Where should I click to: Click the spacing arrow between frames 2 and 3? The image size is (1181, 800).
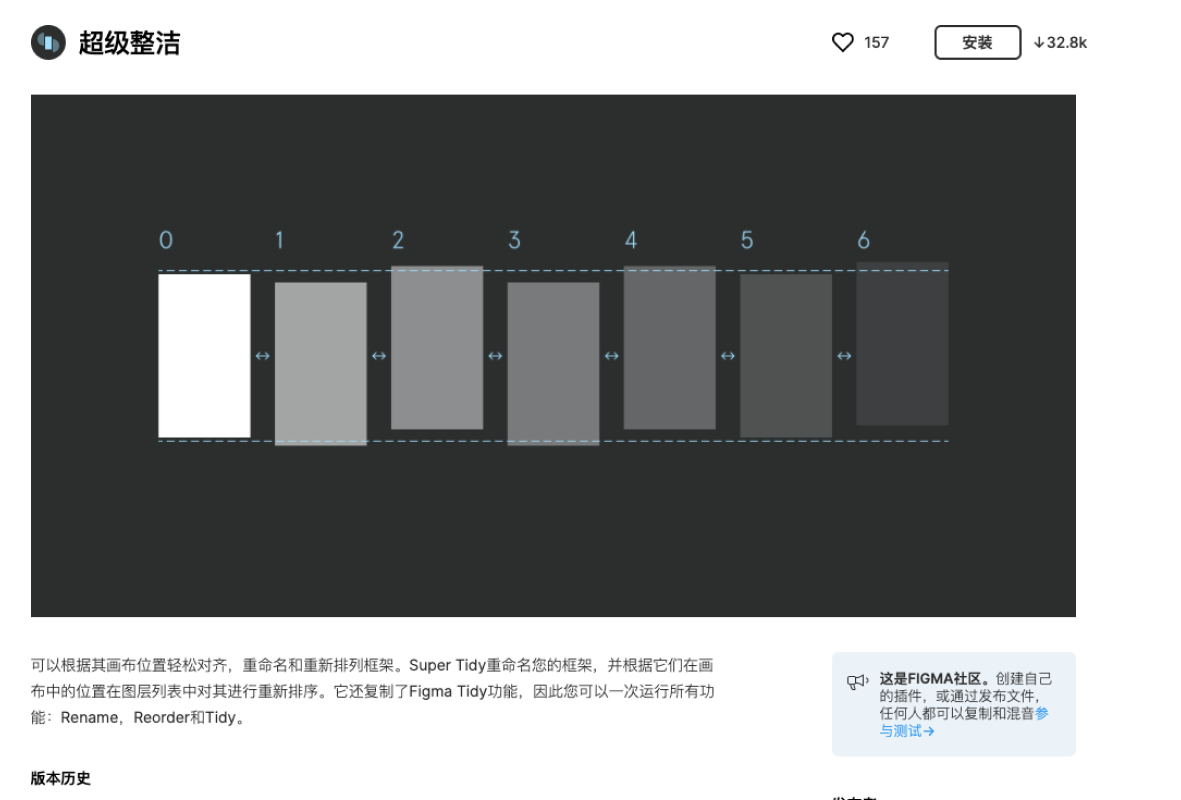pos(495,356)
